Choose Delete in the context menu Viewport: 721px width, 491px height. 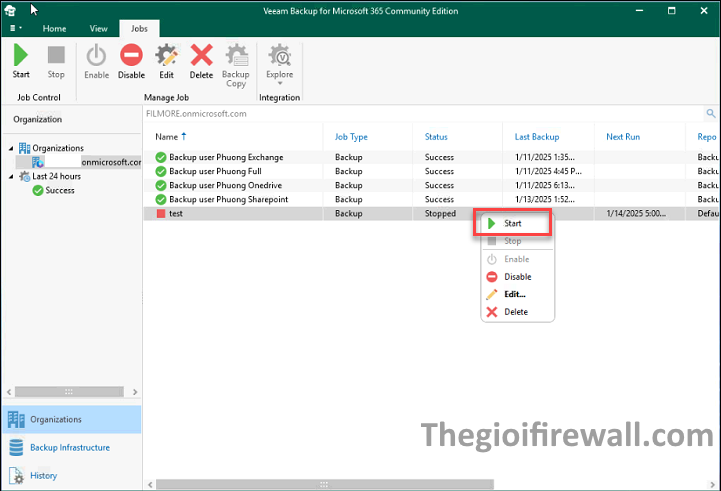click(x=517, y=312)
